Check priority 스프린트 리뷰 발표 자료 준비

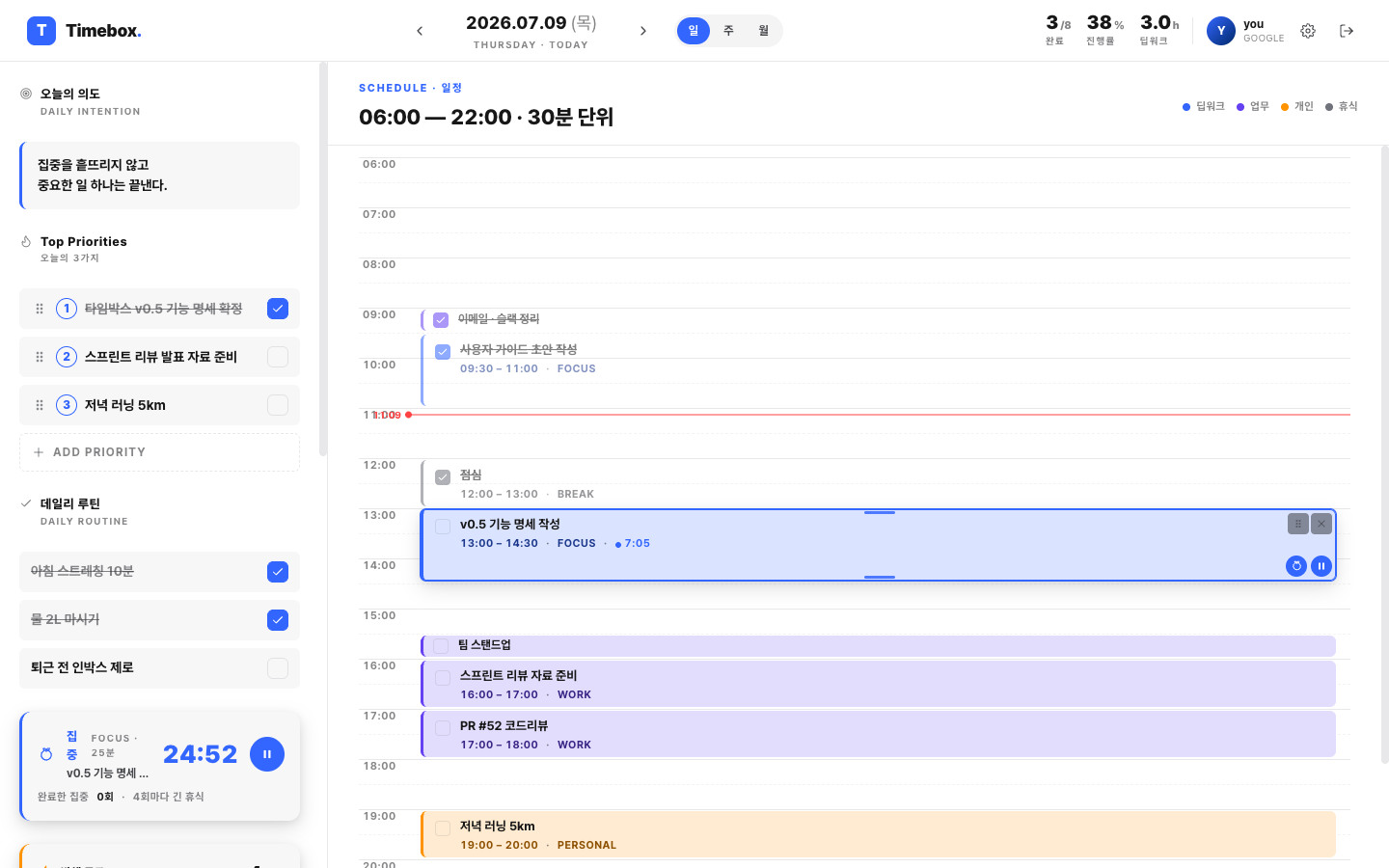(x=278, y=357)
